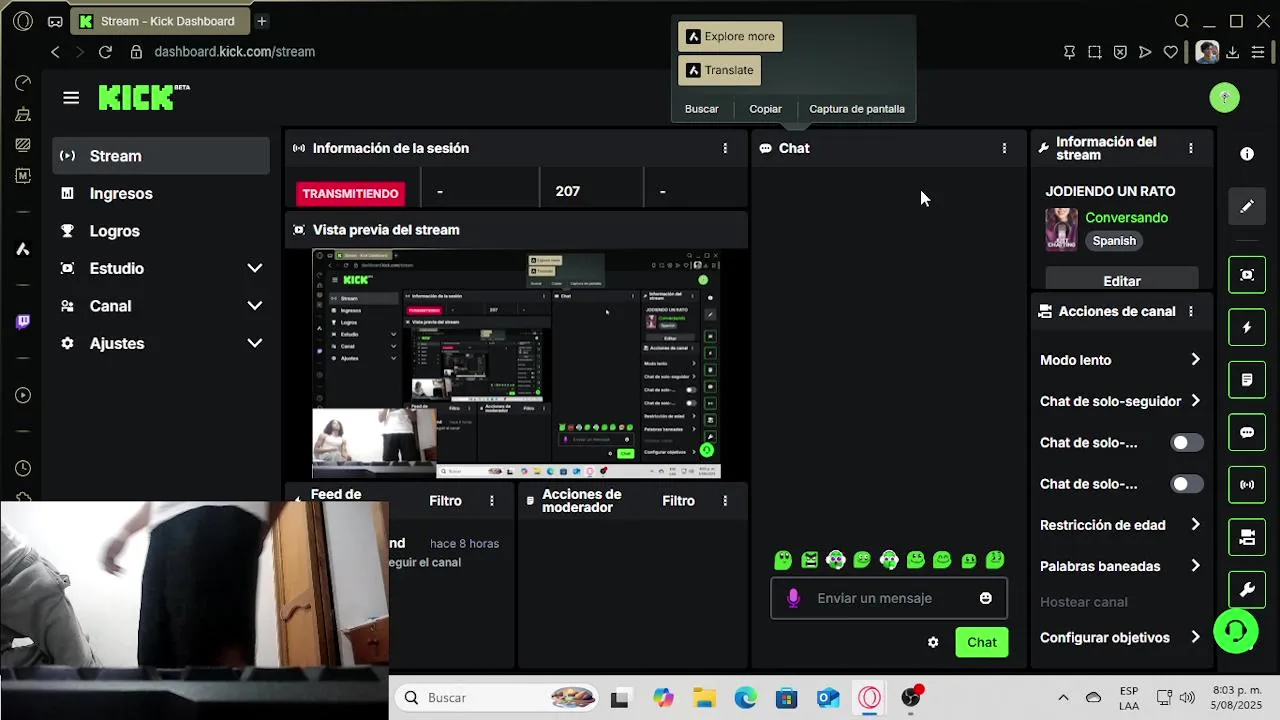This screenshot has height=720, width=1280.
Task: Open Microsoft Edge in the taskbar
Action: click(746, 698)
